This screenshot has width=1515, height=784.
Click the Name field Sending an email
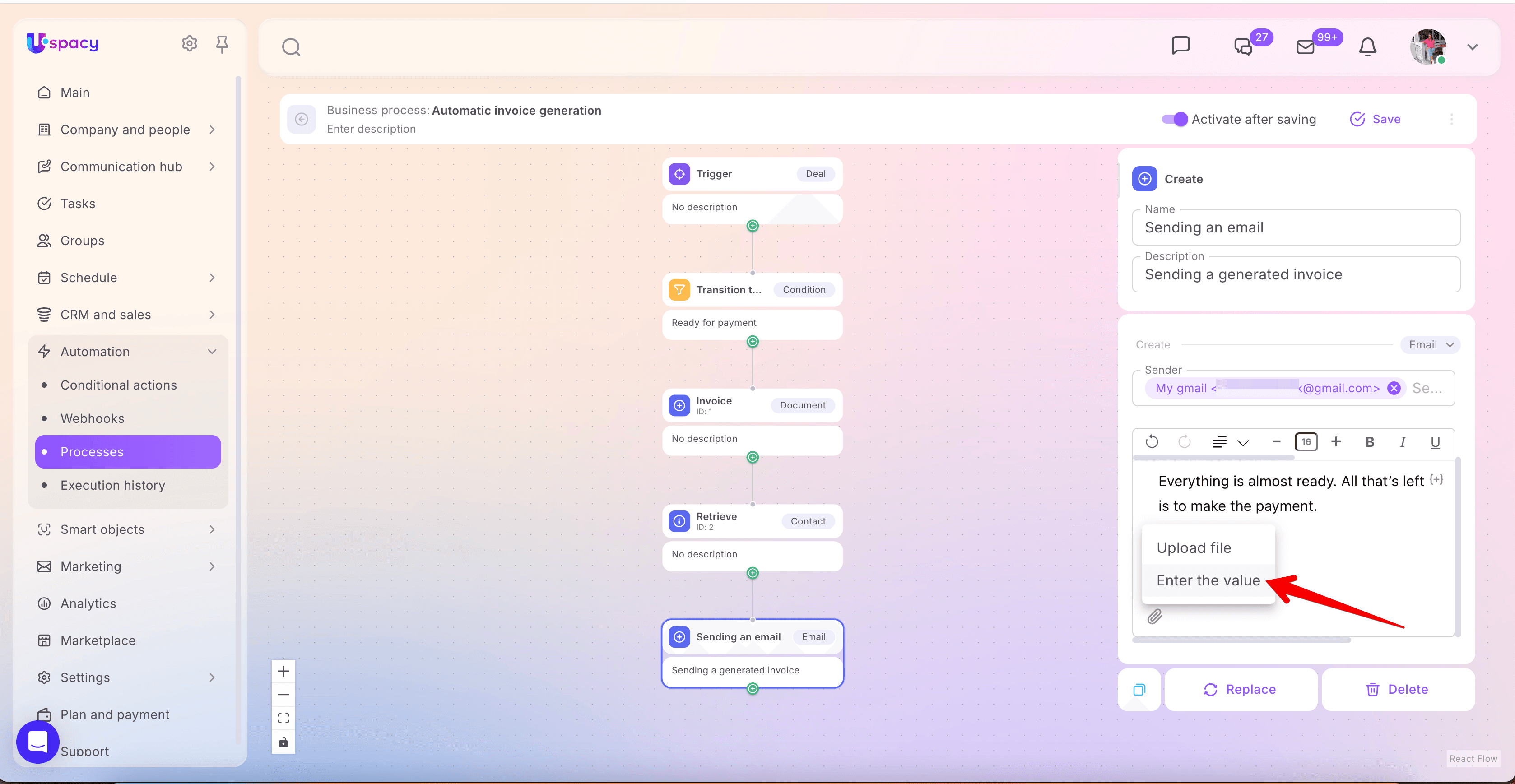[1296, 227]
